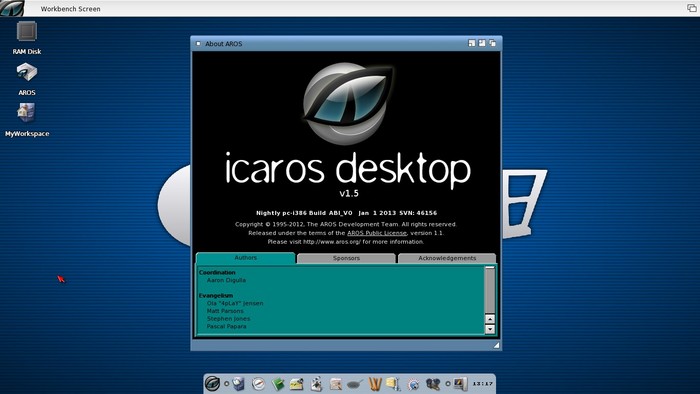
Task: Select the AROS drive icon
Action: coord(27,72)
